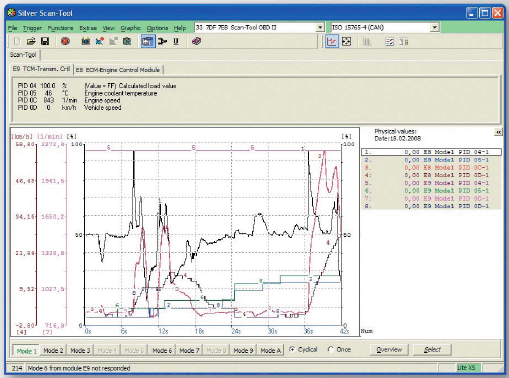Click the highlighted blue window icon

pyautogui.click(x=148, y=41)
